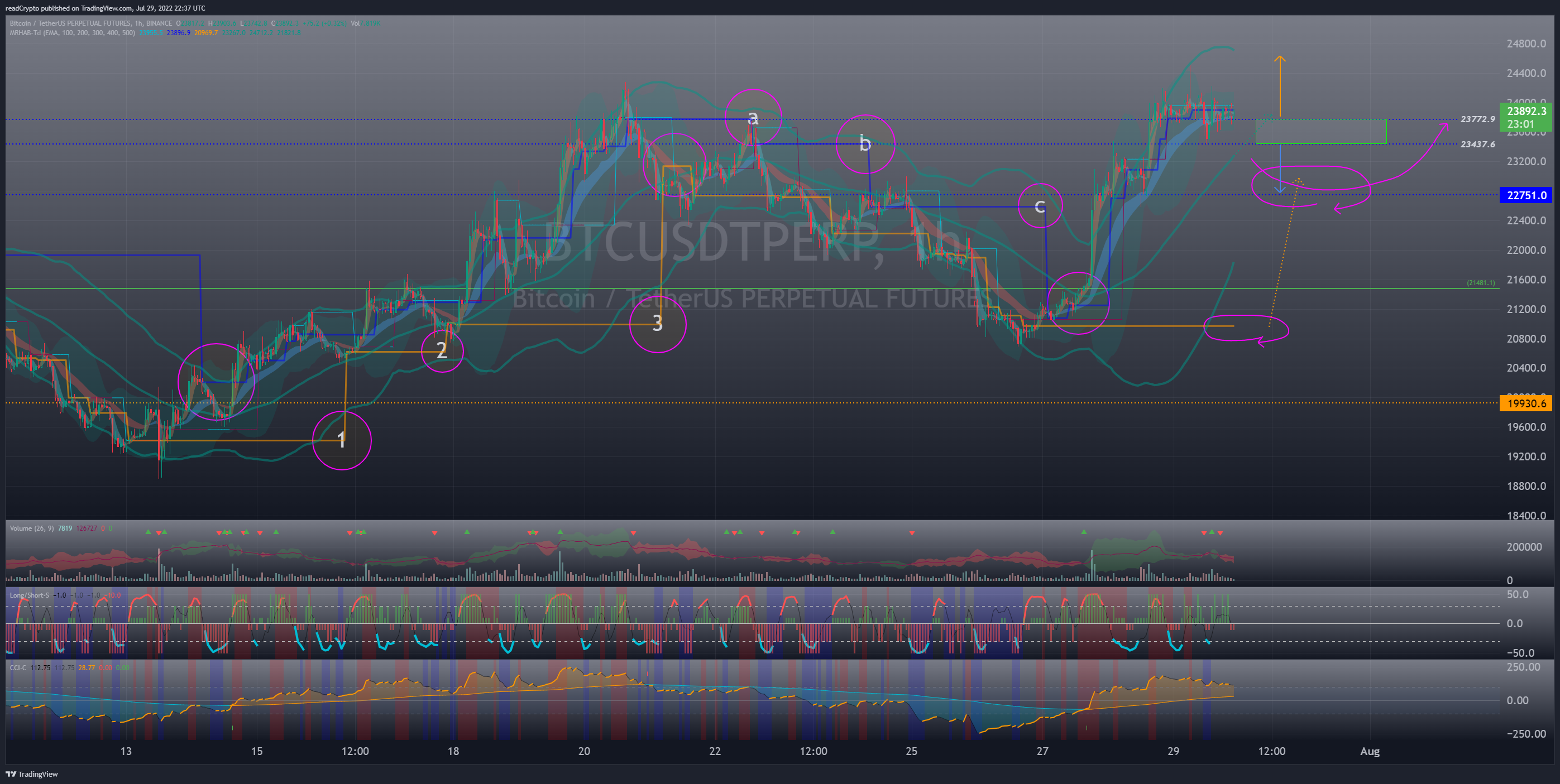
Task: Click the orange price label 19930.6
Action: (1526, 403)
